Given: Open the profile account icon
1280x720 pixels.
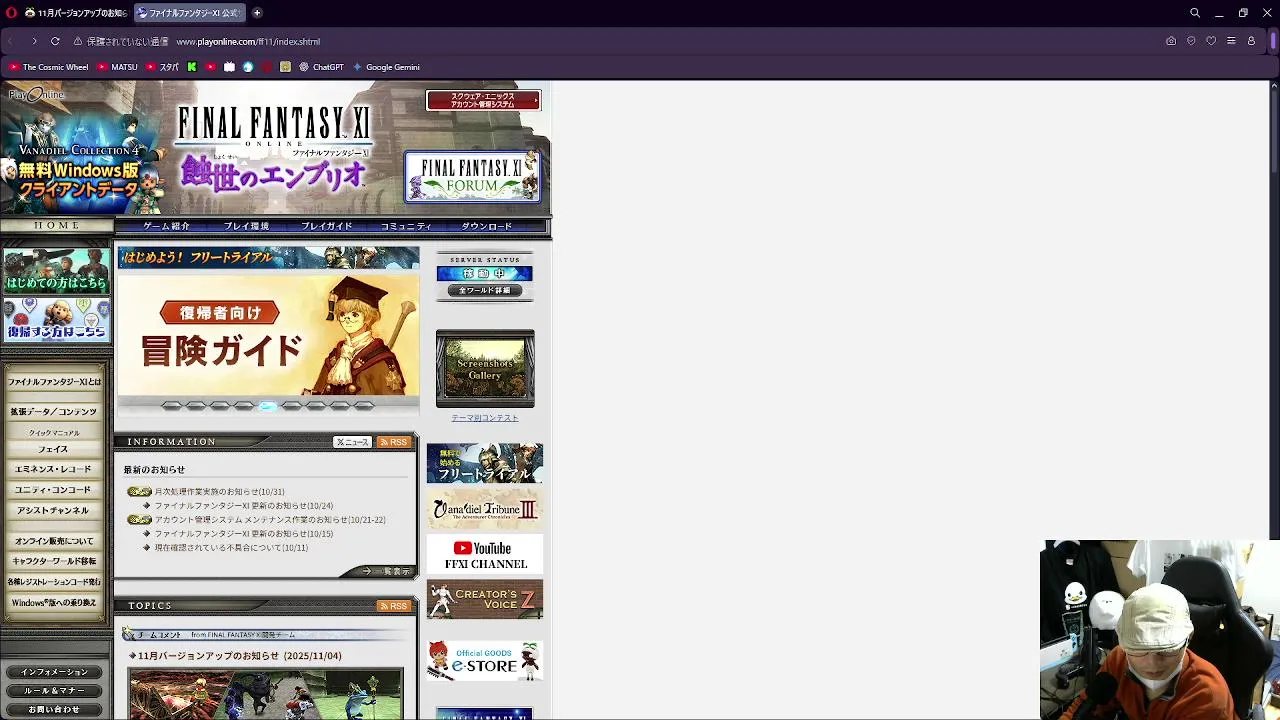Looking at the screenshot, I should click(x=1251, y=41).
